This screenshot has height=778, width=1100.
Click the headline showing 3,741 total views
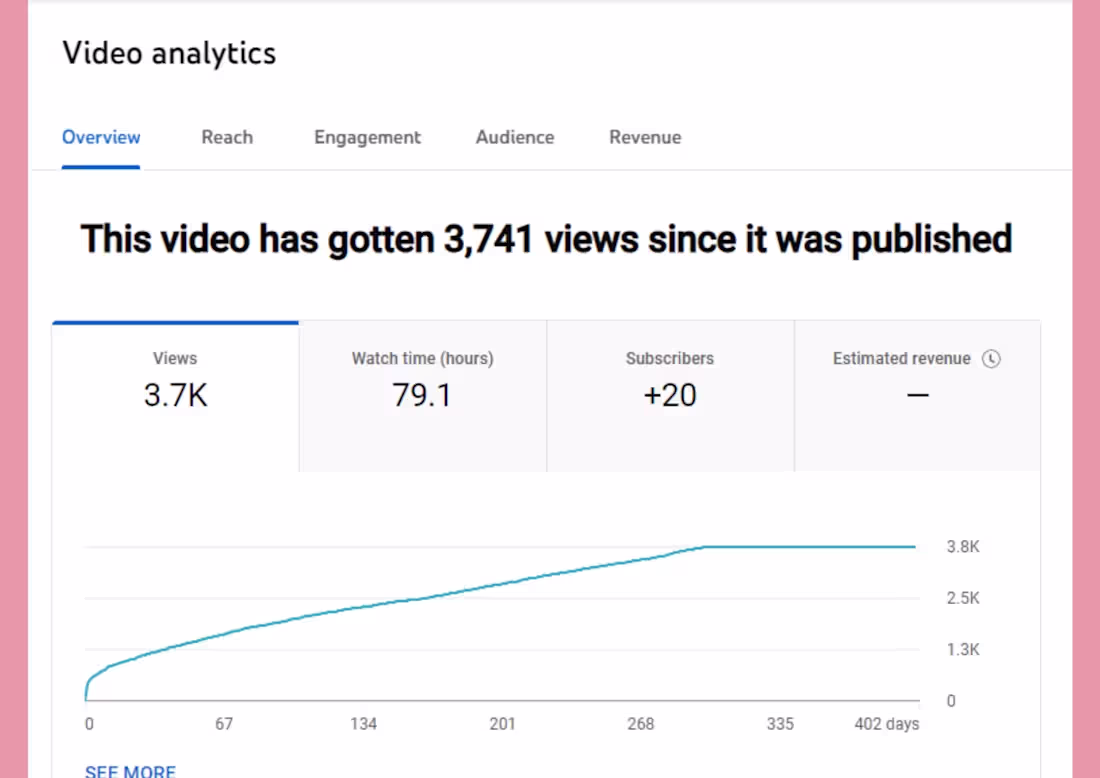point(546,239)
